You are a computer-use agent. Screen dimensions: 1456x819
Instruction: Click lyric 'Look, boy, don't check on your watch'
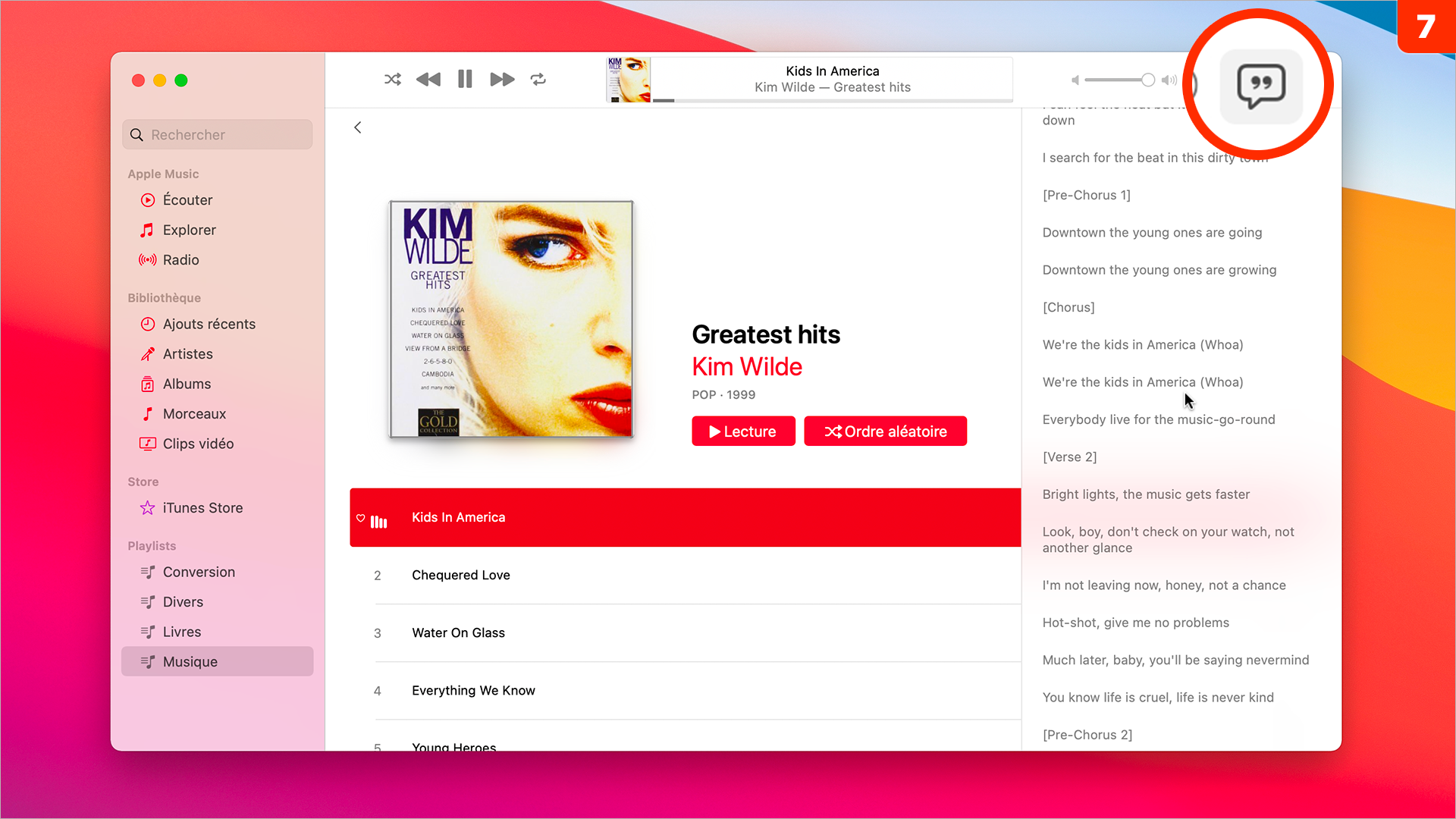tap(1168, 540)
